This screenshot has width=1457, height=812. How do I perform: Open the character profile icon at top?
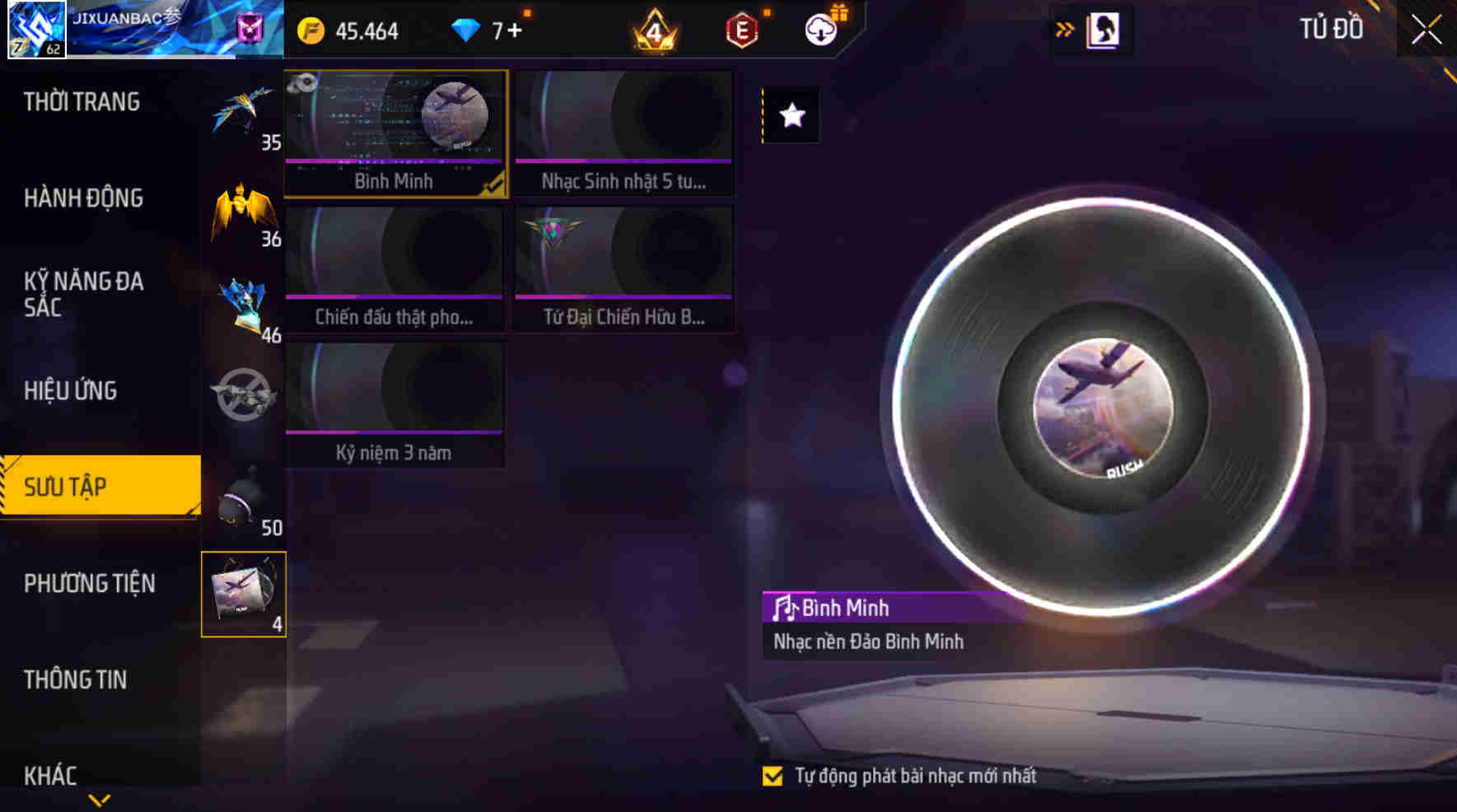[x=1103, y=30]
